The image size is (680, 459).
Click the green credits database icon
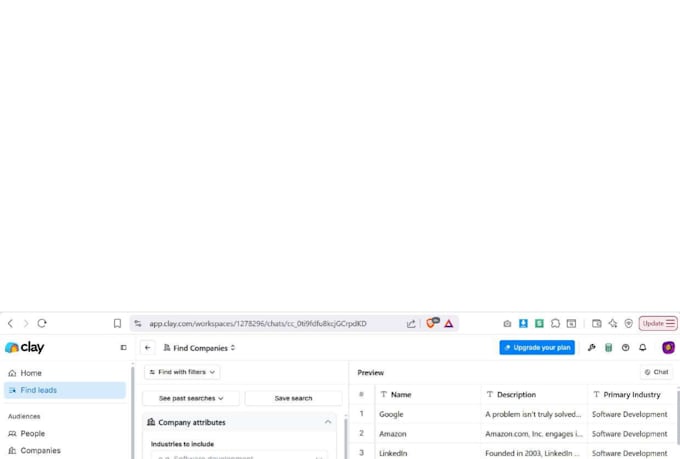608,348
